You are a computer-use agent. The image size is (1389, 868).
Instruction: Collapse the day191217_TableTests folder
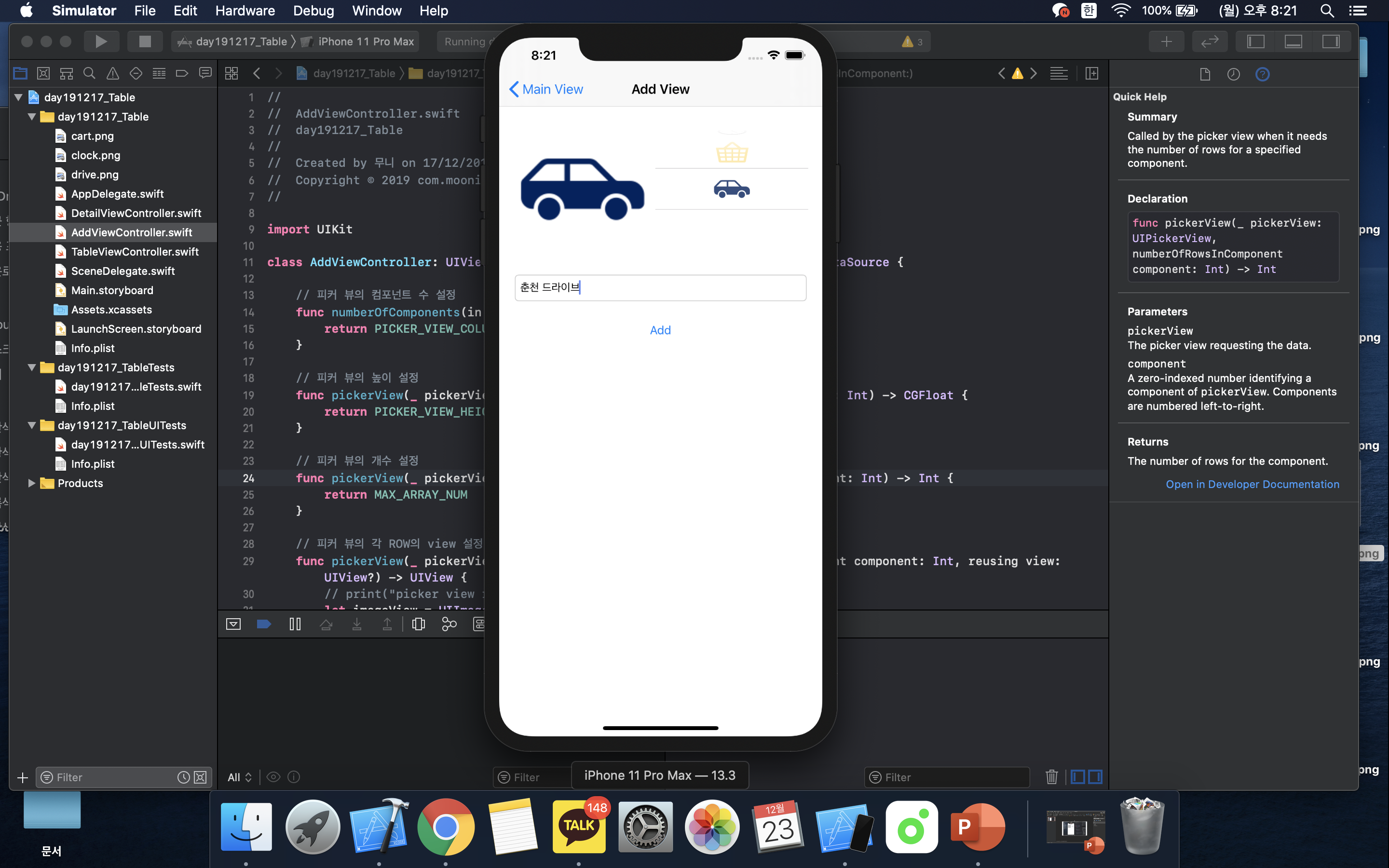tap(32, 367)
